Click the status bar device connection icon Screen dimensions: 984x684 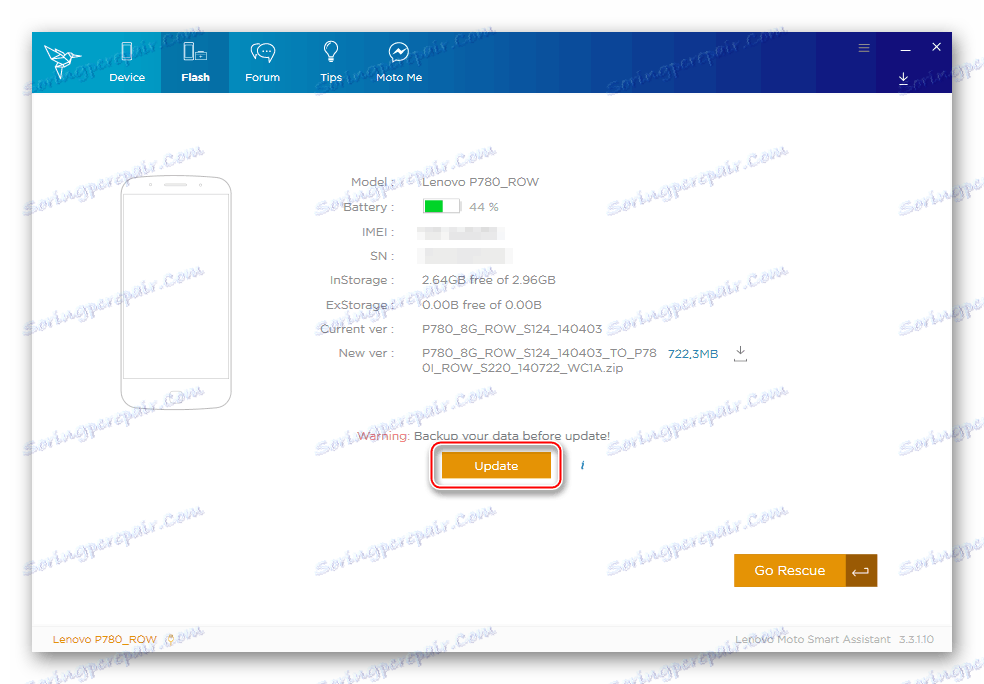pos(169,639)
